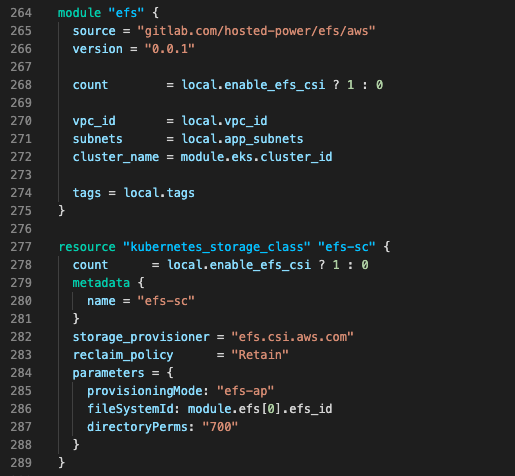Click the source URL "gitlab.com/hosted-power/efs/aws"
This screenshot has height=476, width=515.
coord(256,31)
